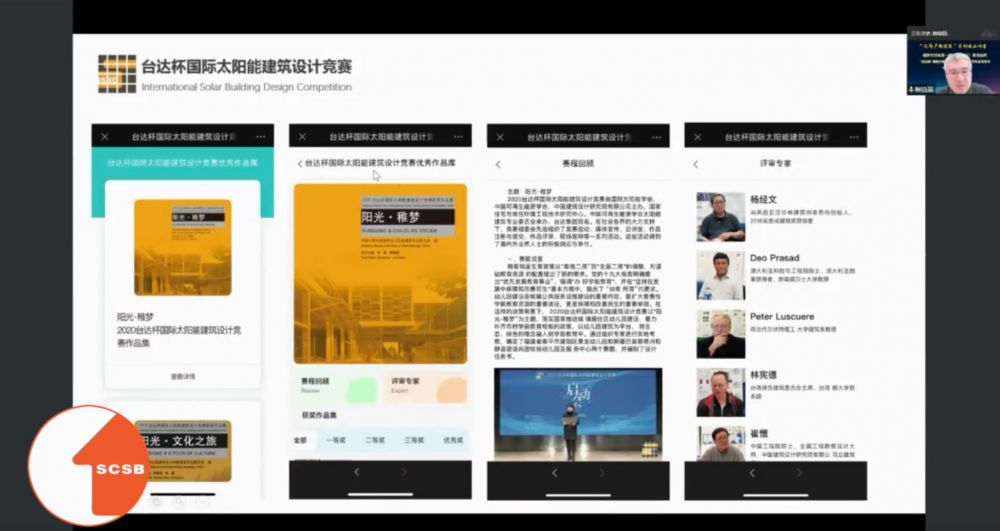Image resolution: width=1000 pixels, height=531 pixels.
Task: Go back using the chevron beside 台达杯国际太阳能建筑设计竞赛优秀作品库
Action: point(300,164)
